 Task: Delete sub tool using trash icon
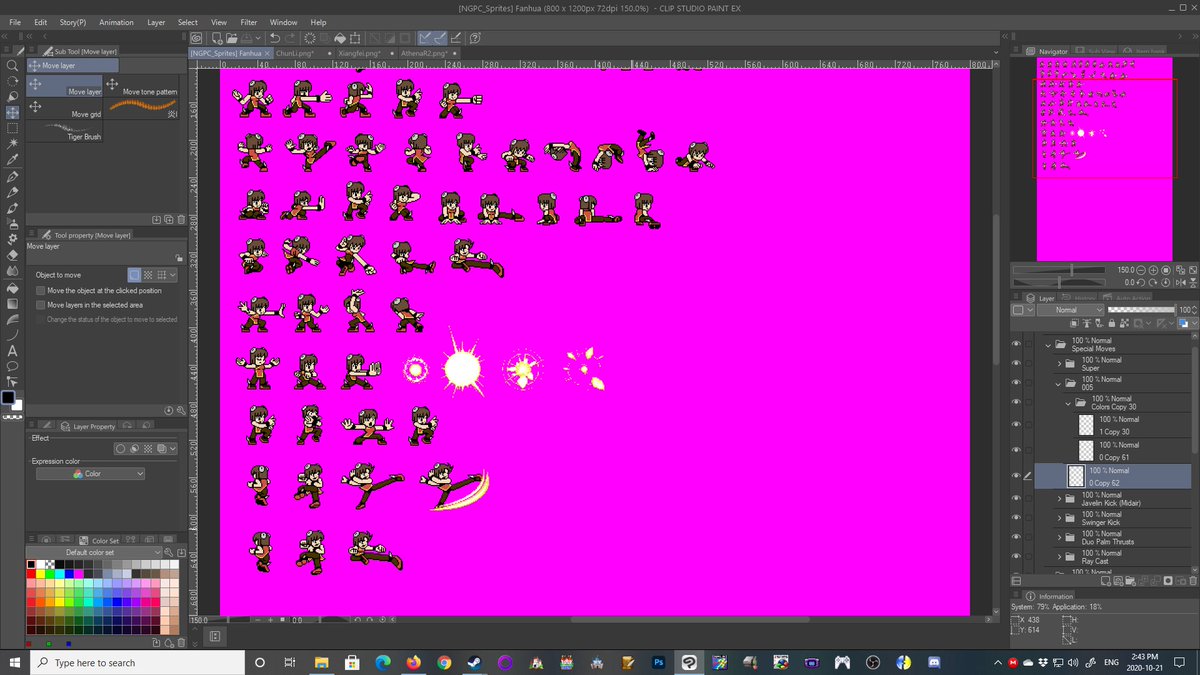[x=180, y=218]
